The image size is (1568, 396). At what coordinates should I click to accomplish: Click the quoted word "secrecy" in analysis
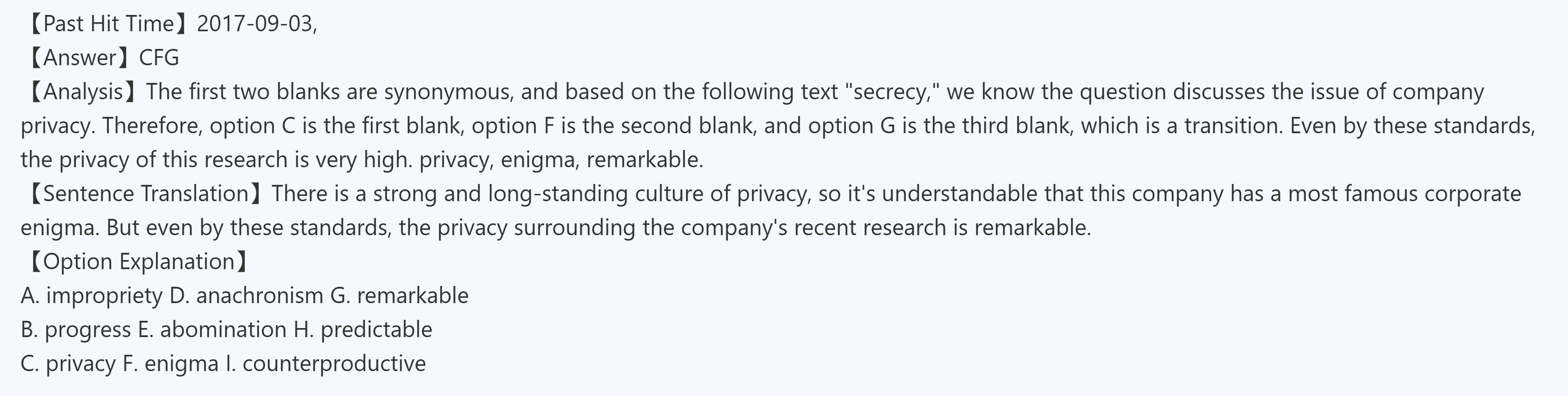pyautogui.click(x=892, y=92)
